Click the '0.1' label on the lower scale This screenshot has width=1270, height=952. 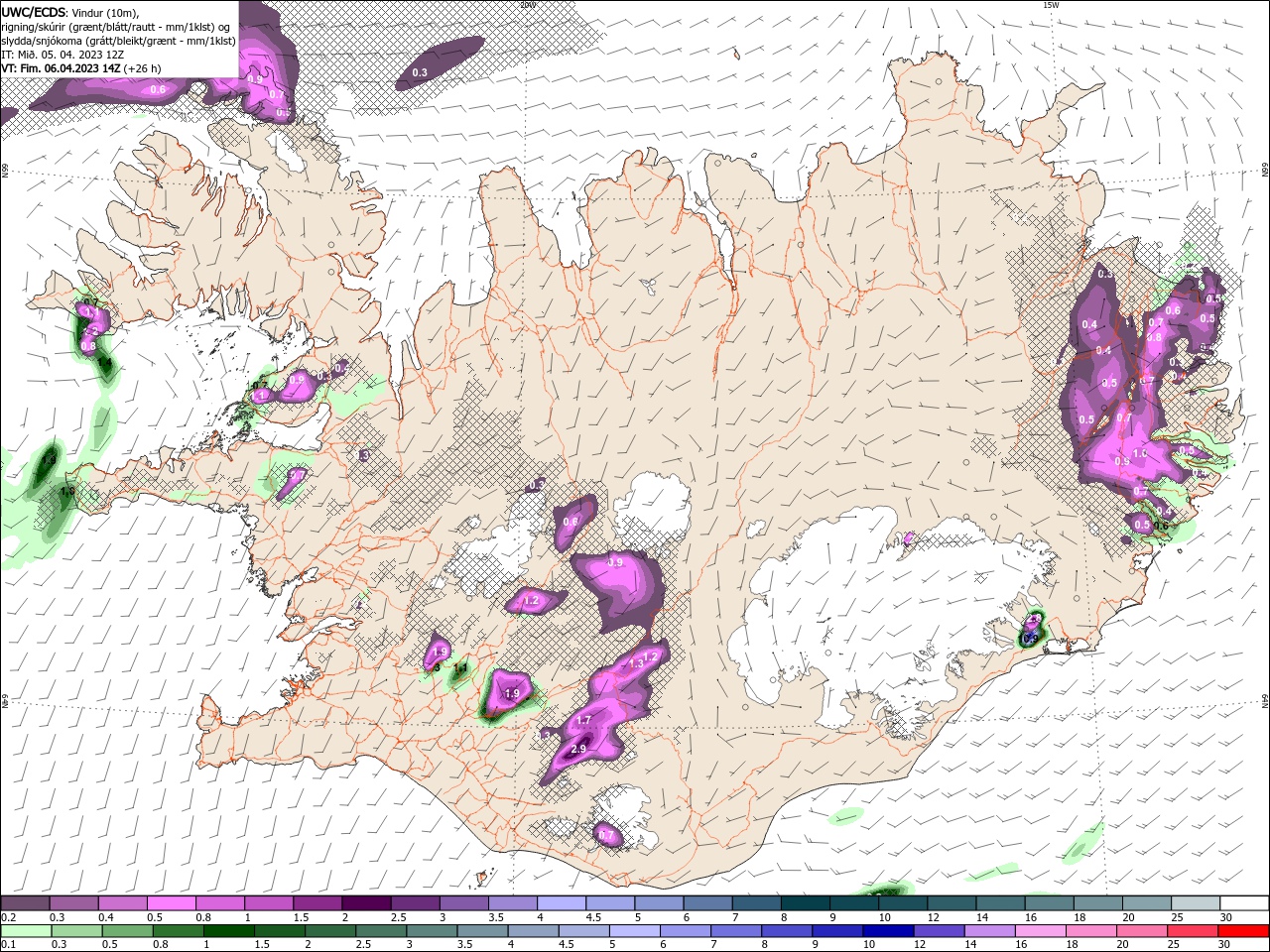pos(8,945)
